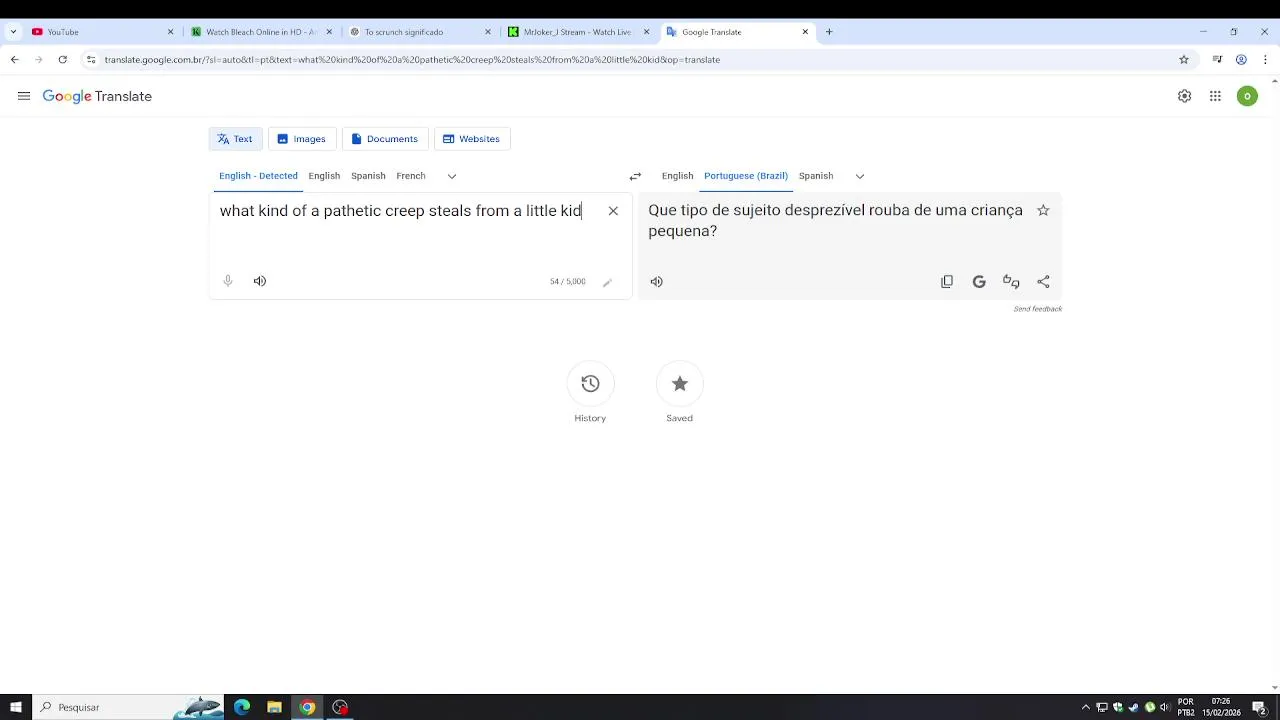Click the Send feedback link
The height and width of the screenshot is (720, 1280).
coord(1038,309)
